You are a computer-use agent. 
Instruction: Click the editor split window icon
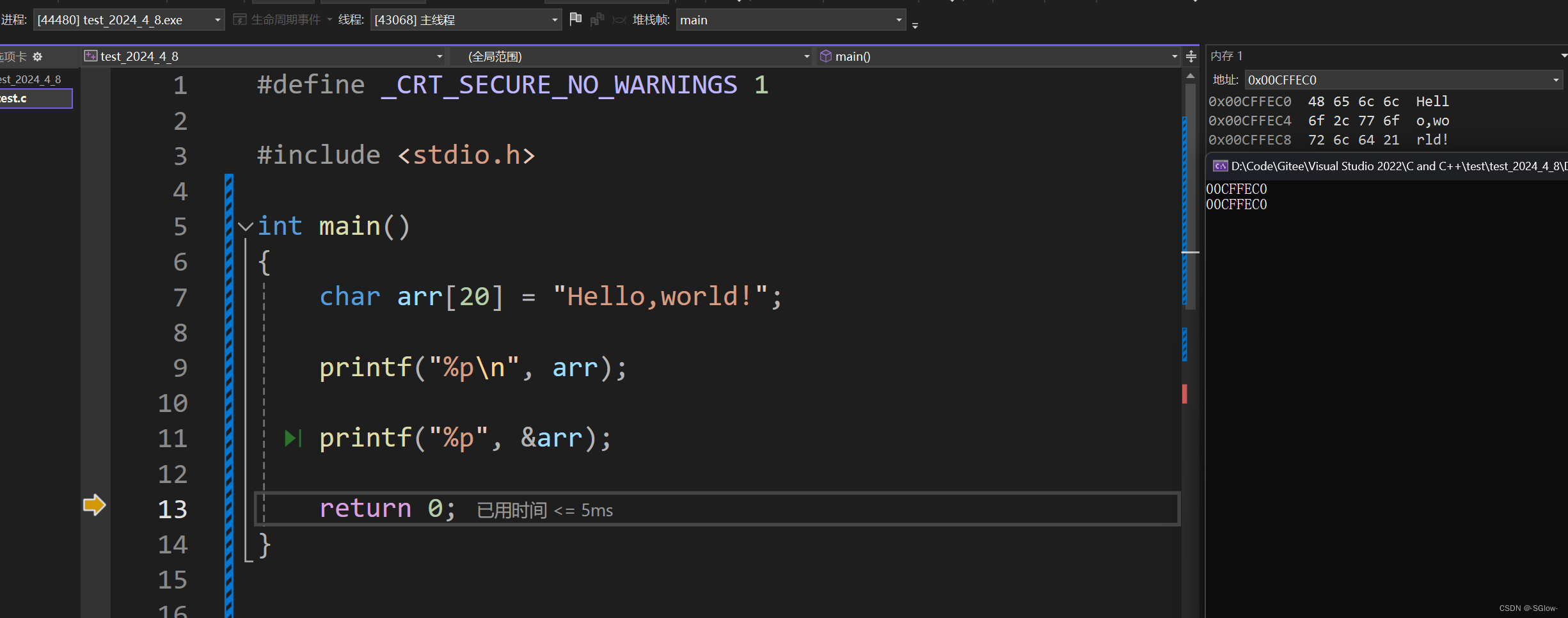(x=1191, y=56)
